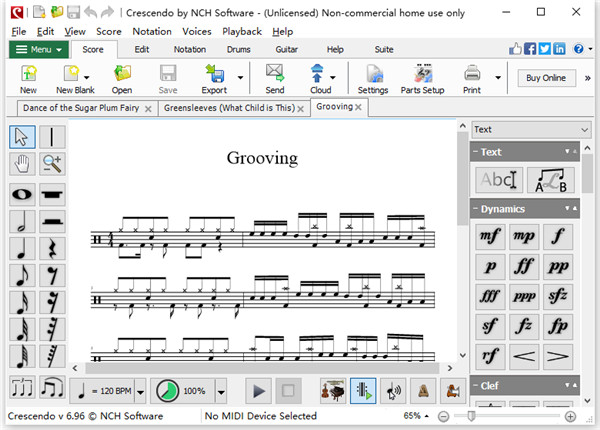Toggle sound on note click
Viewport: 600px width, 430px height.
coord(393,391)
